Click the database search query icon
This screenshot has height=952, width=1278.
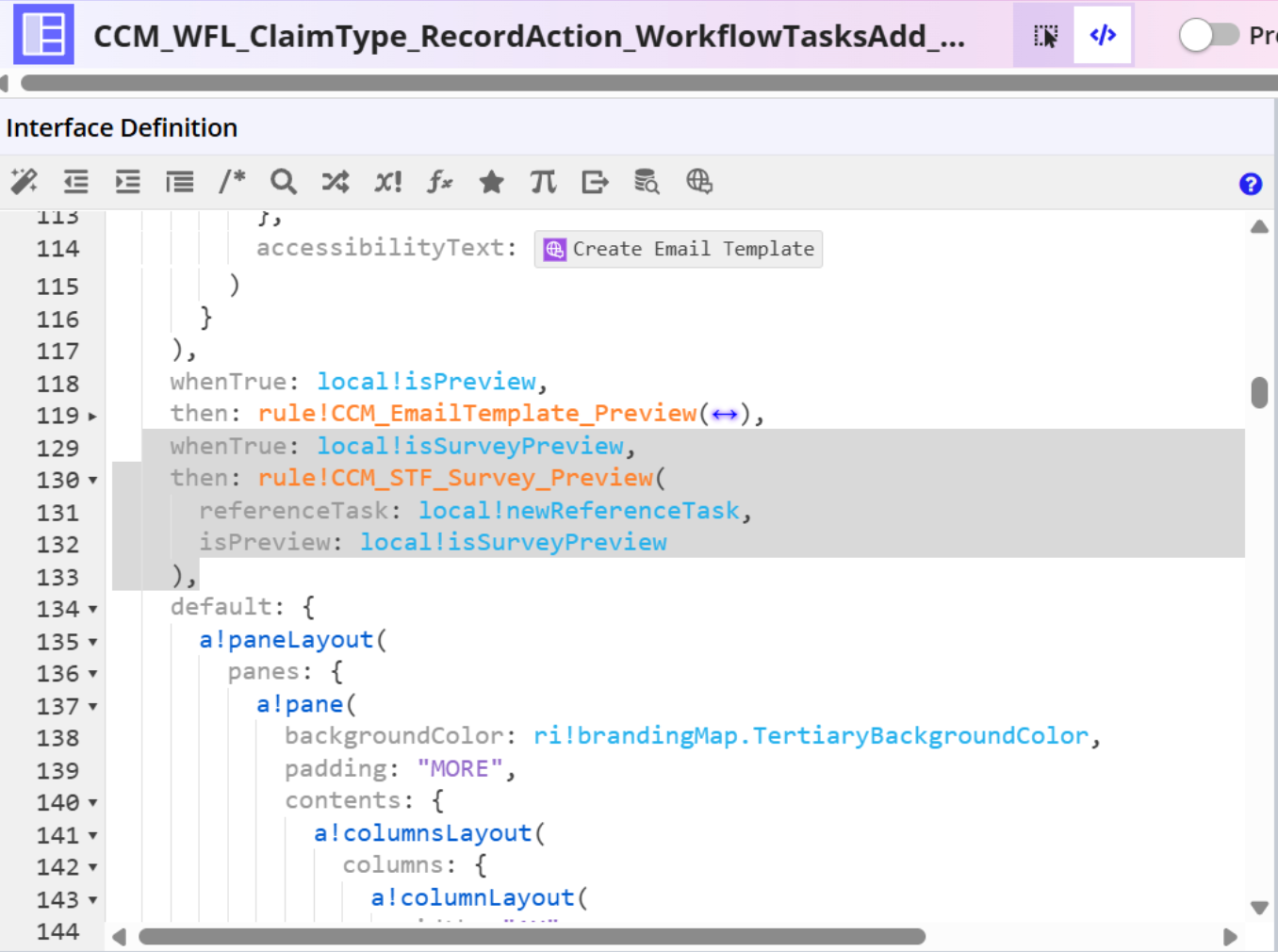click(x=647, y=181)
